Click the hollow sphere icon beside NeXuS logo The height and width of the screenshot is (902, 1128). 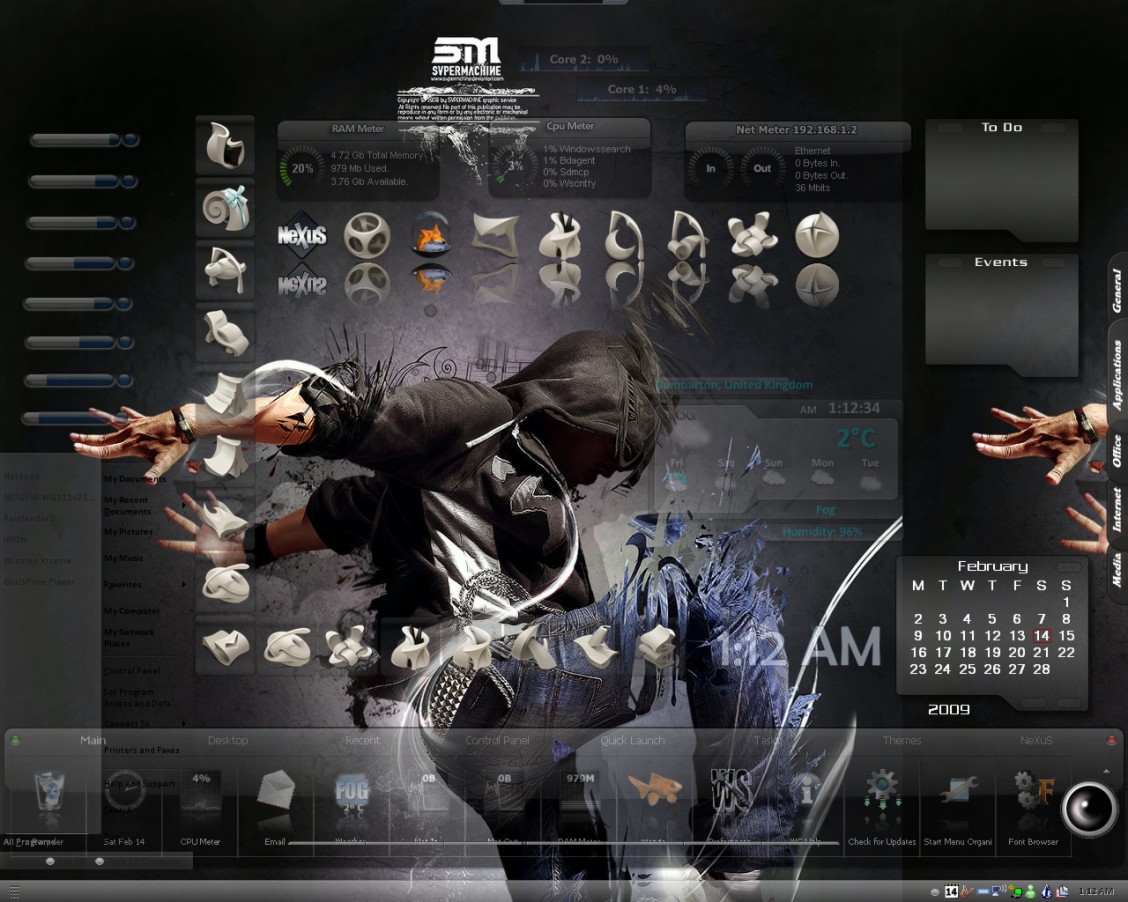[x=367, y=234]
